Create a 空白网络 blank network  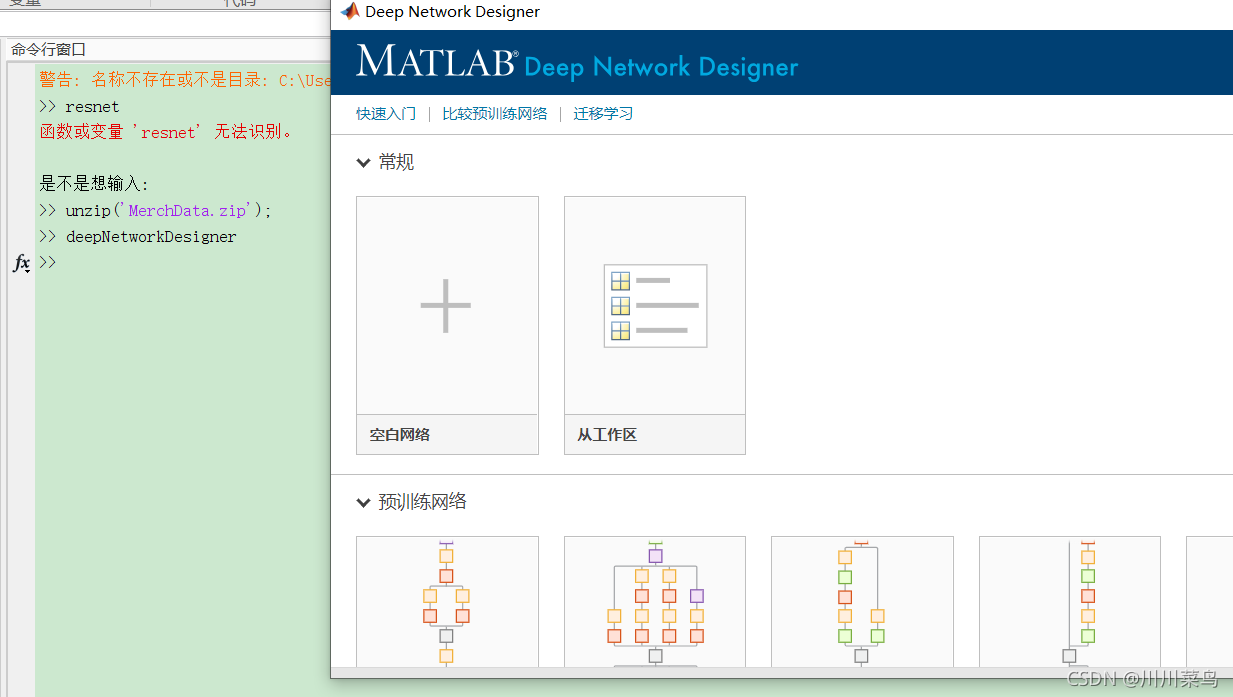click(x=447, y=325)
